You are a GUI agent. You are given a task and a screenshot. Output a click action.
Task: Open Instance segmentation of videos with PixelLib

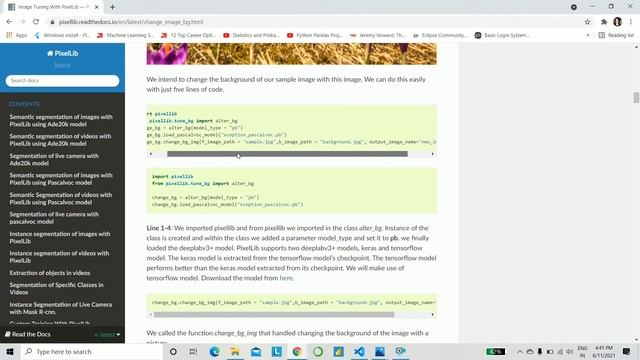tap(59, 257)
